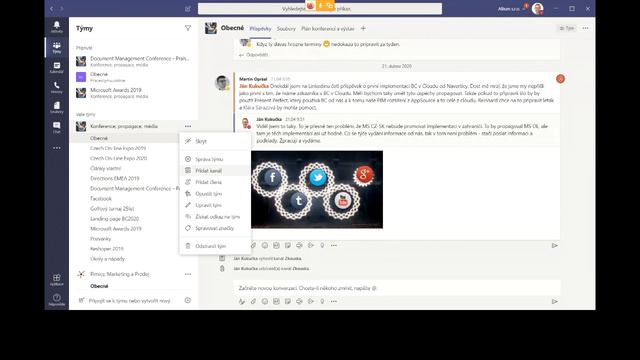Open pinned Microsoft Awards 2019 channel
The height and width of the screenshot is (360, 640).
coord(133,93)
